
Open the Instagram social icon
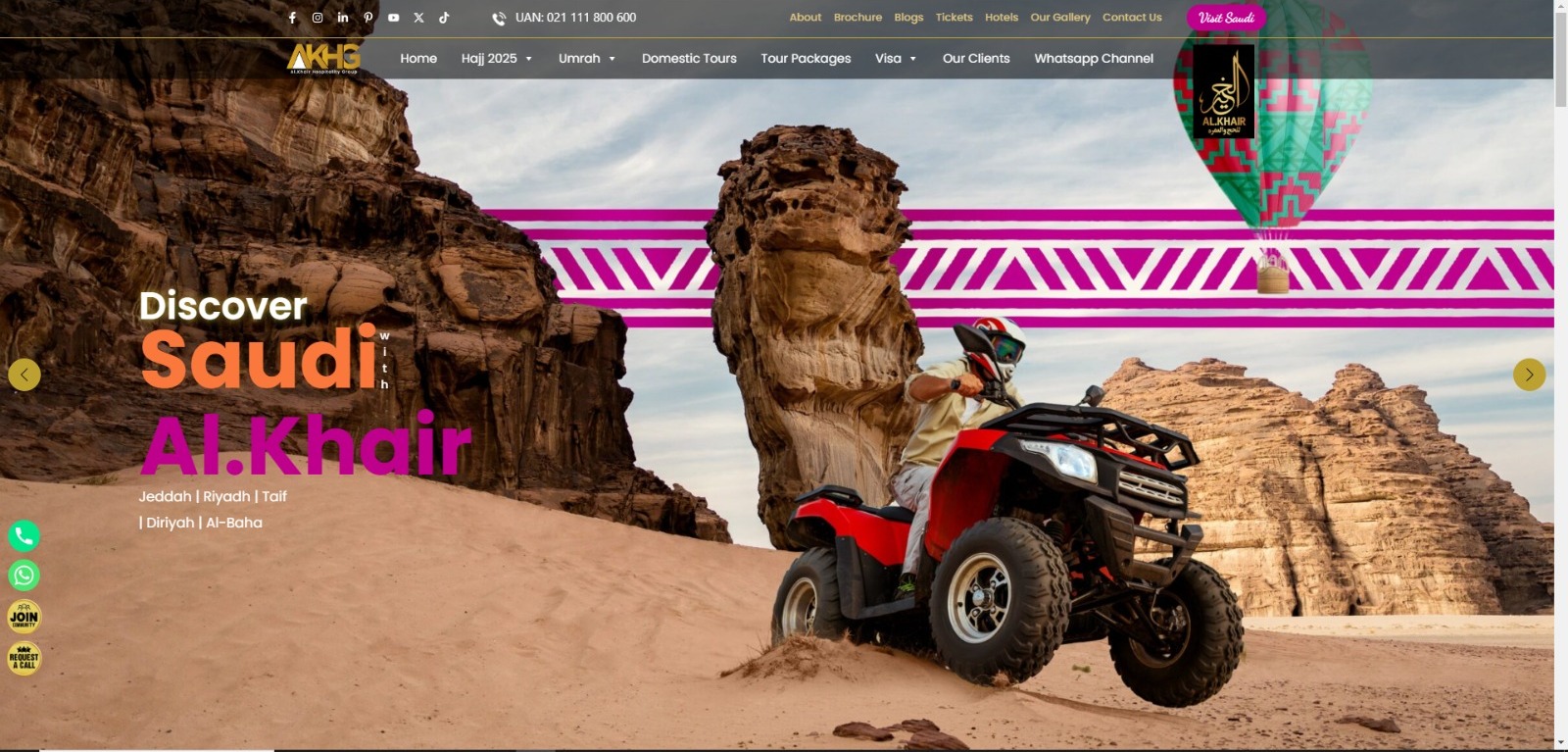318,18
